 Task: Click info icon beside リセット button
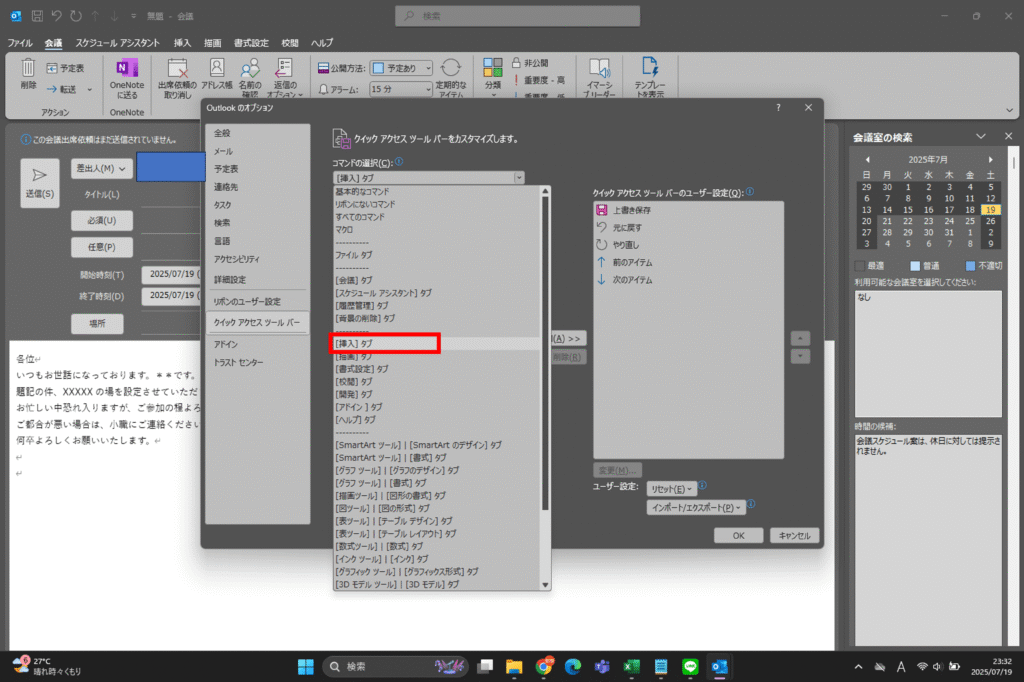click(703, 485)
